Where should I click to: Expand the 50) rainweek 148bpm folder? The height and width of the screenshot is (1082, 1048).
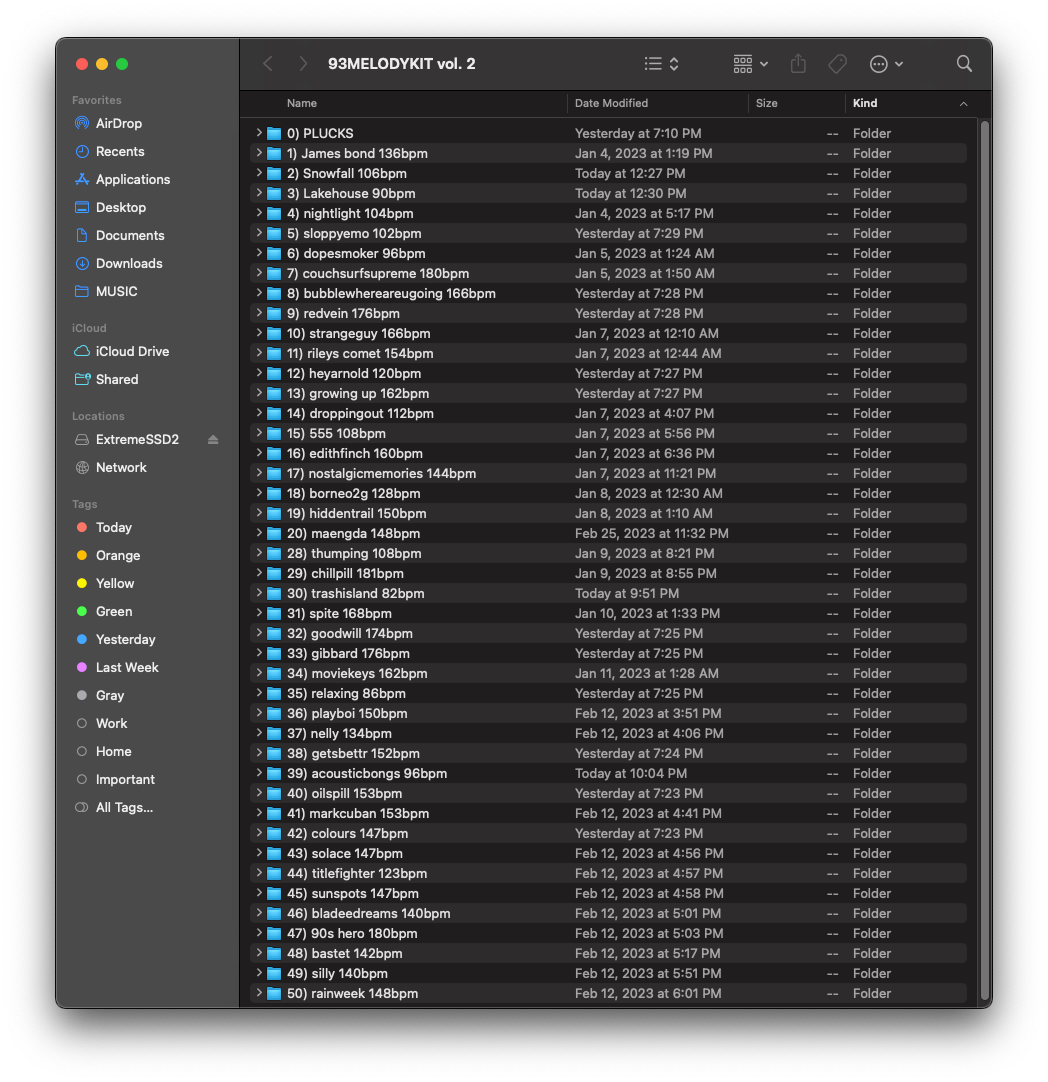(x=259, y=993)
